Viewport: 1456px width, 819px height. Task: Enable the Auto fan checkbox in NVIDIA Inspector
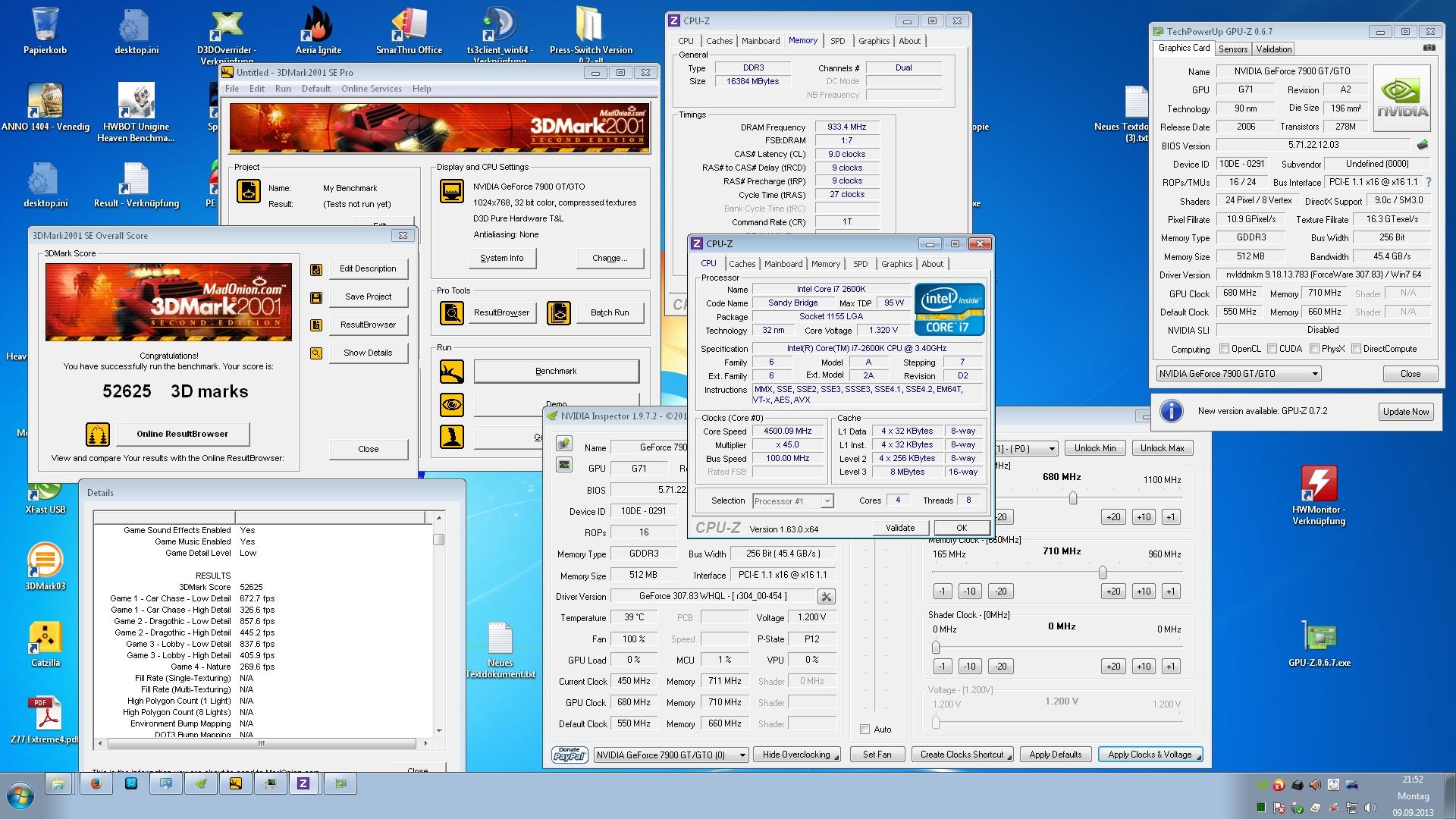tap(864, 730)
